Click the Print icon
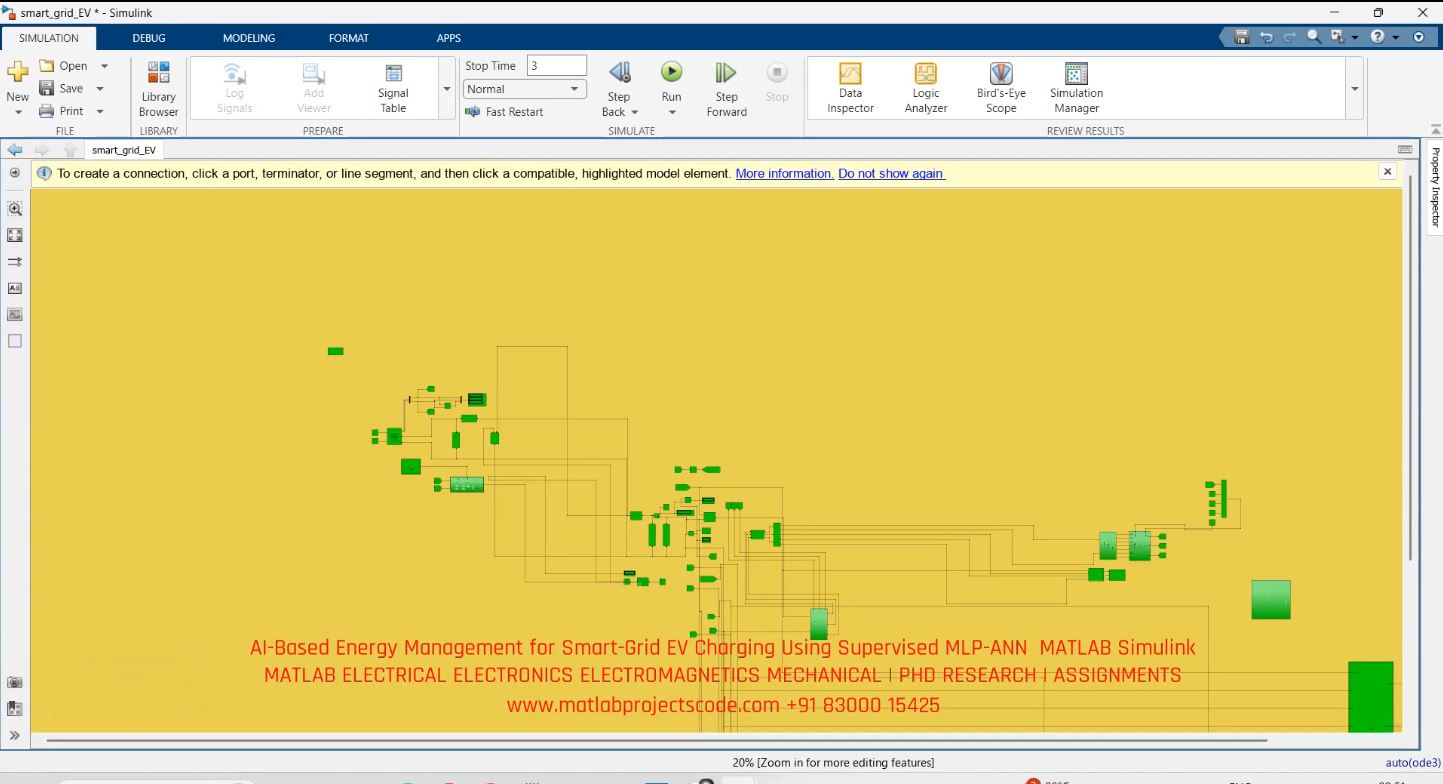Screen dimensions: 1443x784 click(46, 111)
